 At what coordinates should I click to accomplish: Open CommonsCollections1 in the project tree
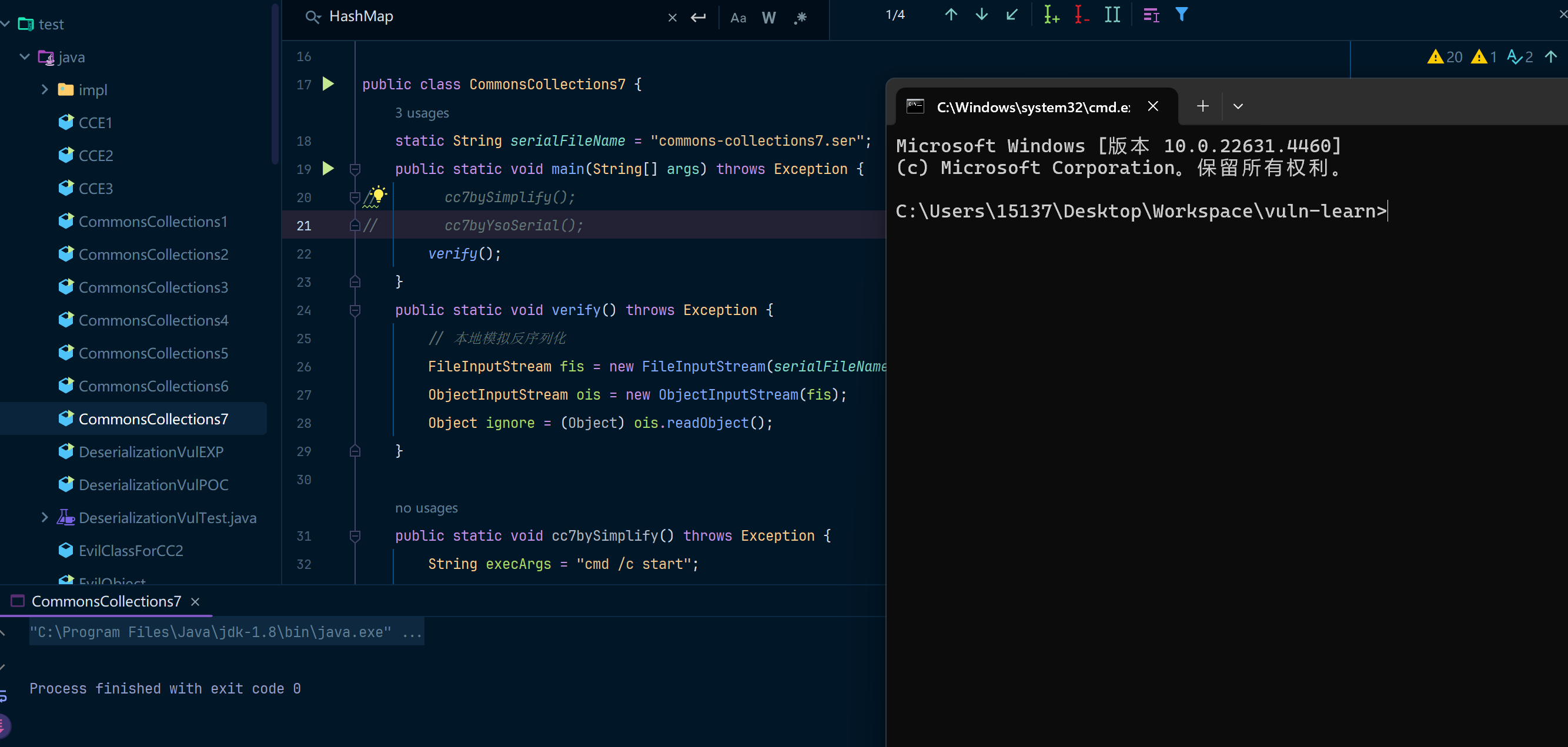pyautogui.click(x=153, y=222)
